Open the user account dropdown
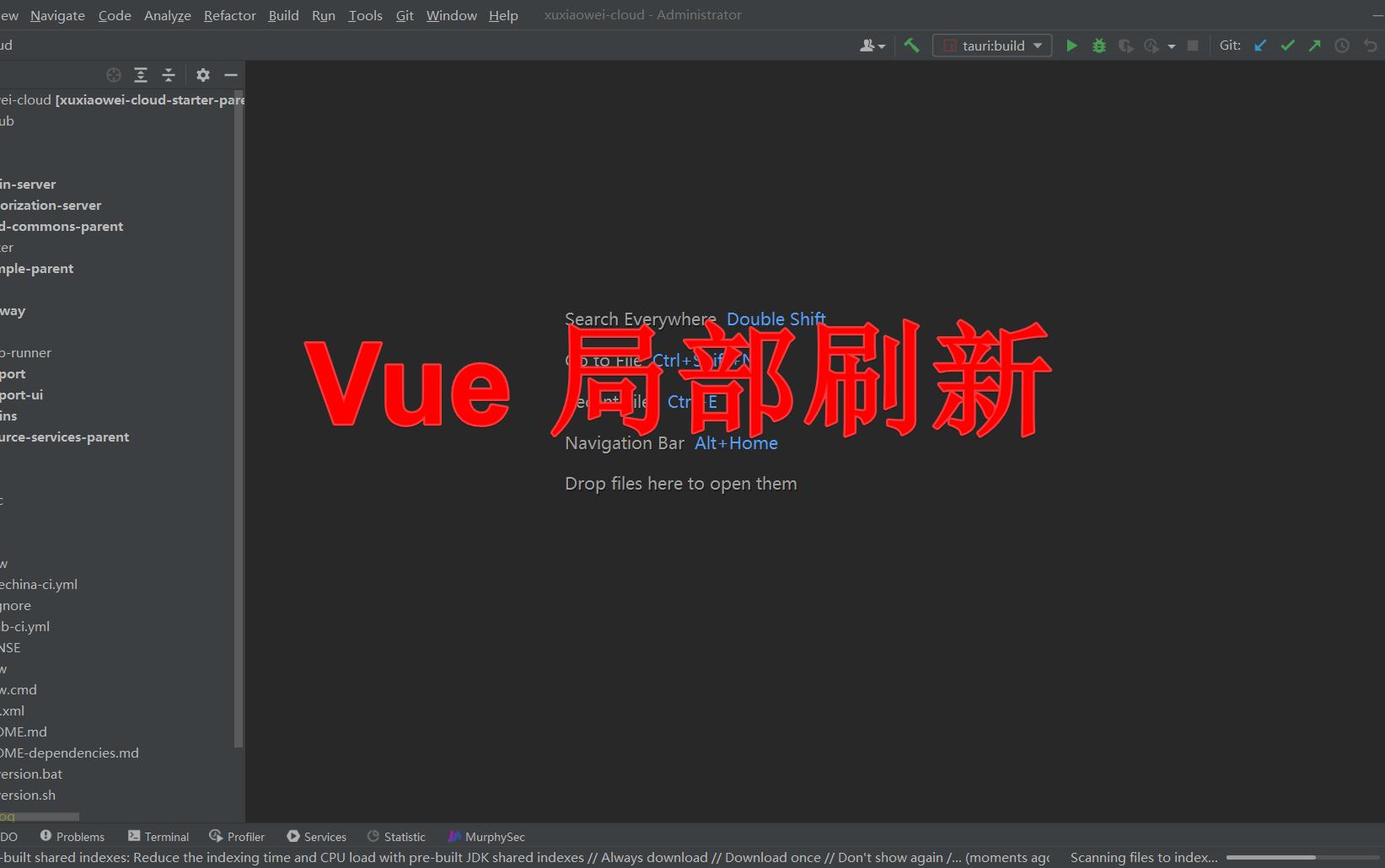Screen dimensions: 1385x868 872,46
